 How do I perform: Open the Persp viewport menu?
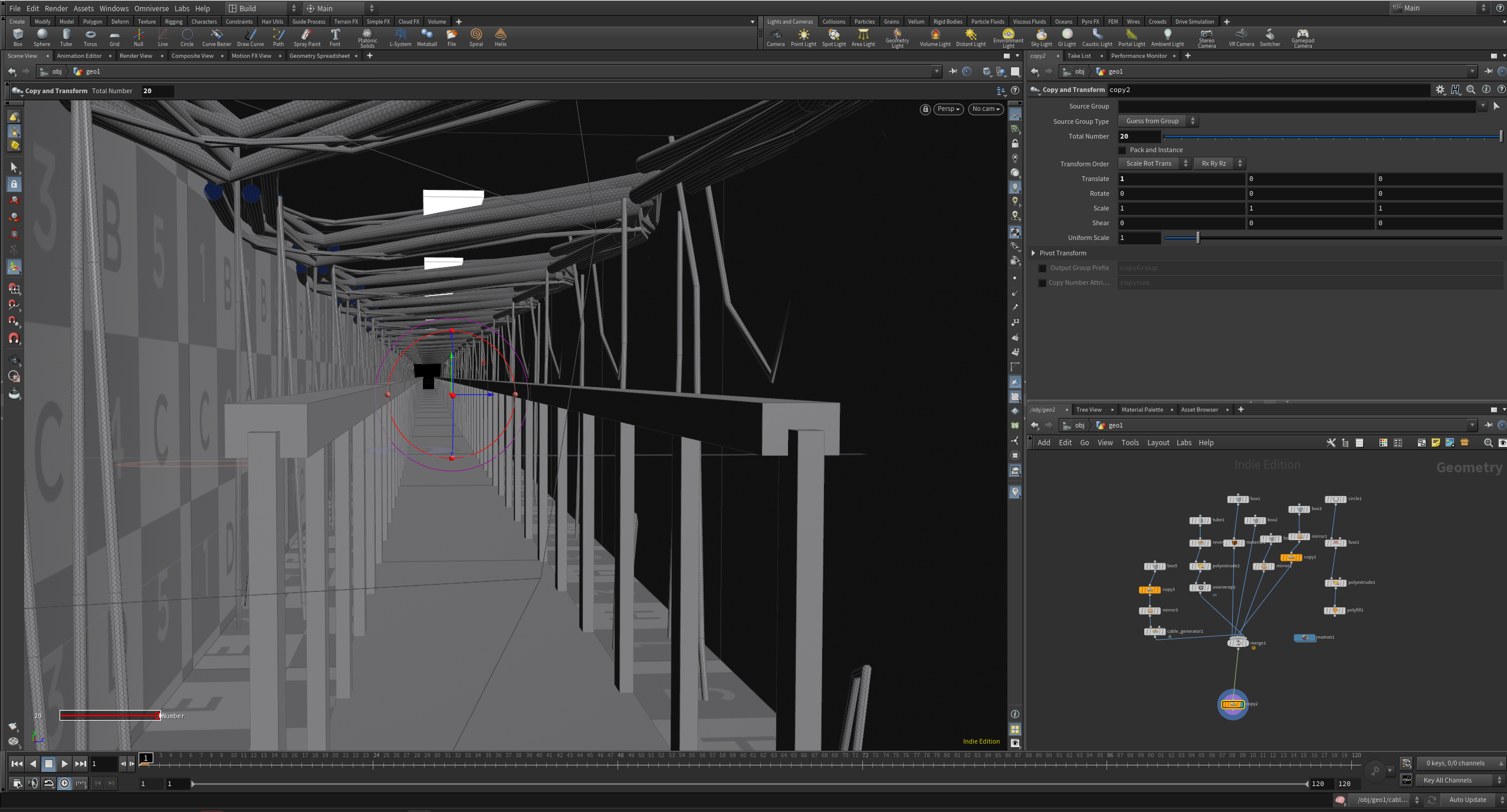pyautogui.click(x=948, y=109)
